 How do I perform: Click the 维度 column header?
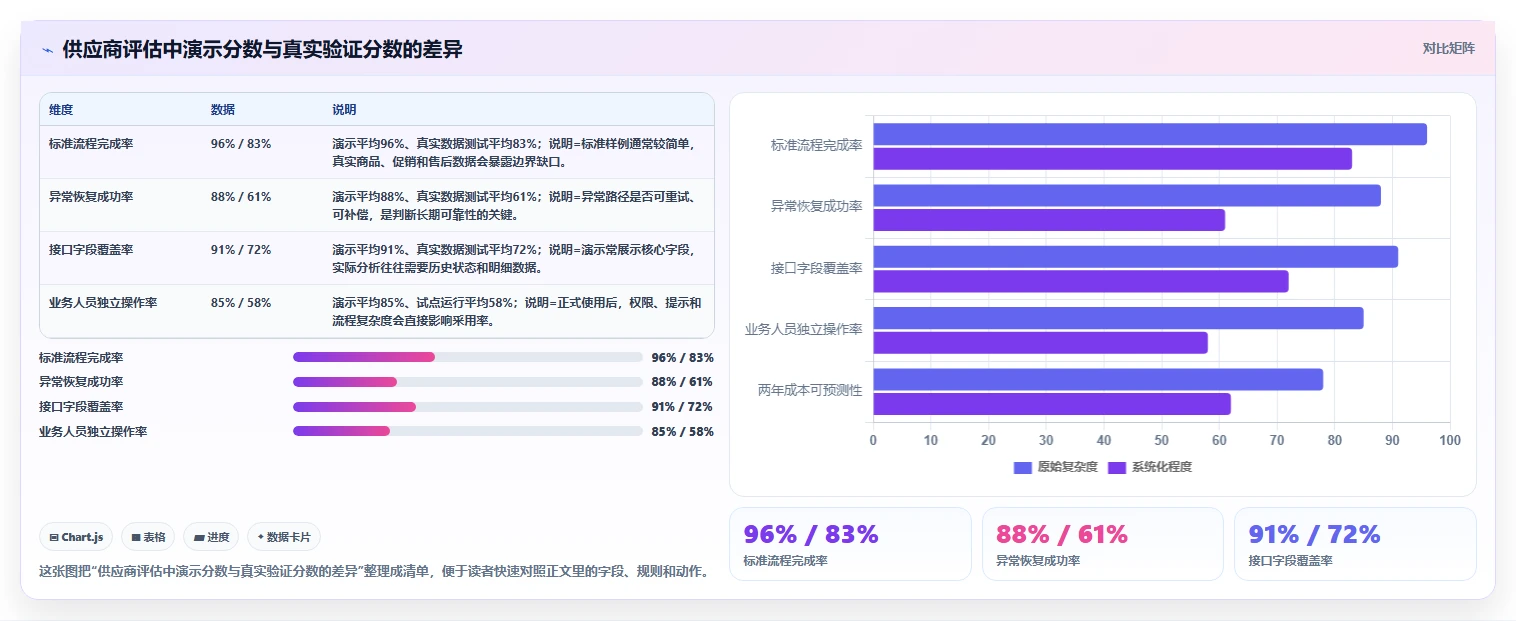click(61, 110)
